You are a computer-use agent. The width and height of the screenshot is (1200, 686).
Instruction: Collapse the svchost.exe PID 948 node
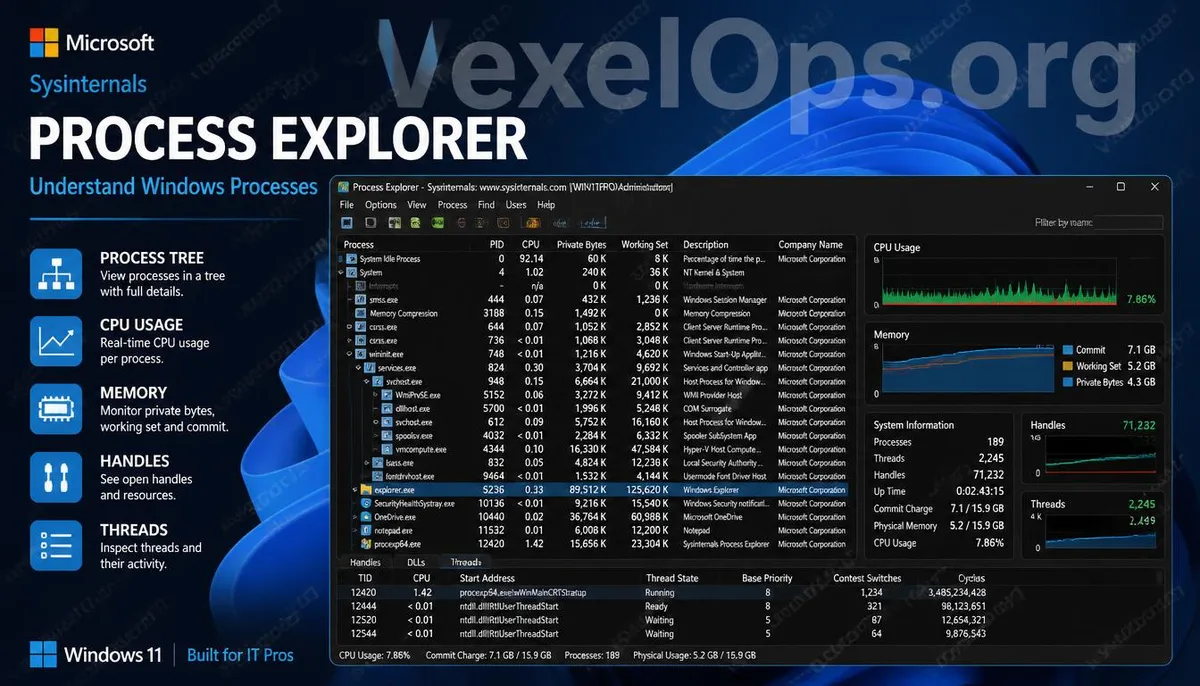[x=367, y=381]
